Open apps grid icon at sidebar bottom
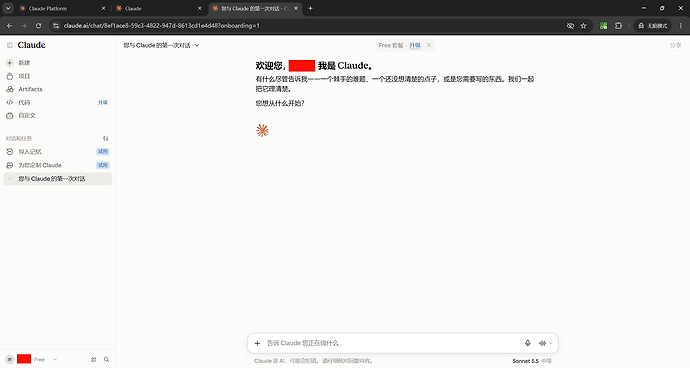The height and width of the screenshot is (368, 690). [93, 359]
